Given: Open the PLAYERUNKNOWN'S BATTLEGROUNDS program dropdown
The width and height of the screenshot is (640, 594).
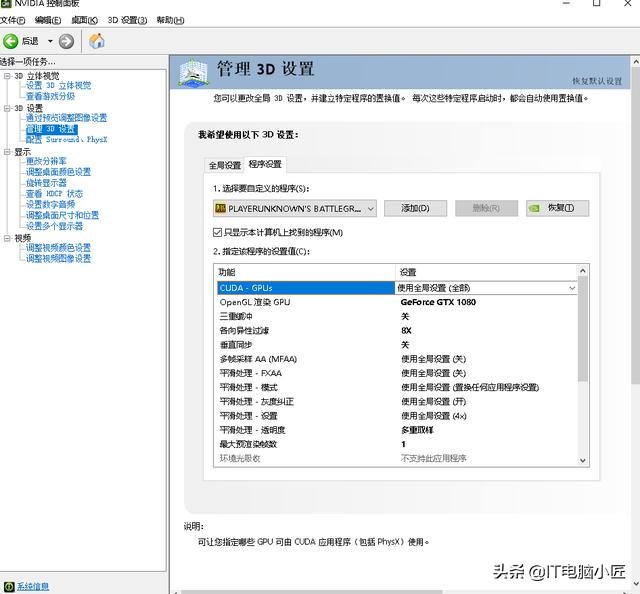Looking at the screenshot, I should (x=295, y=208).
